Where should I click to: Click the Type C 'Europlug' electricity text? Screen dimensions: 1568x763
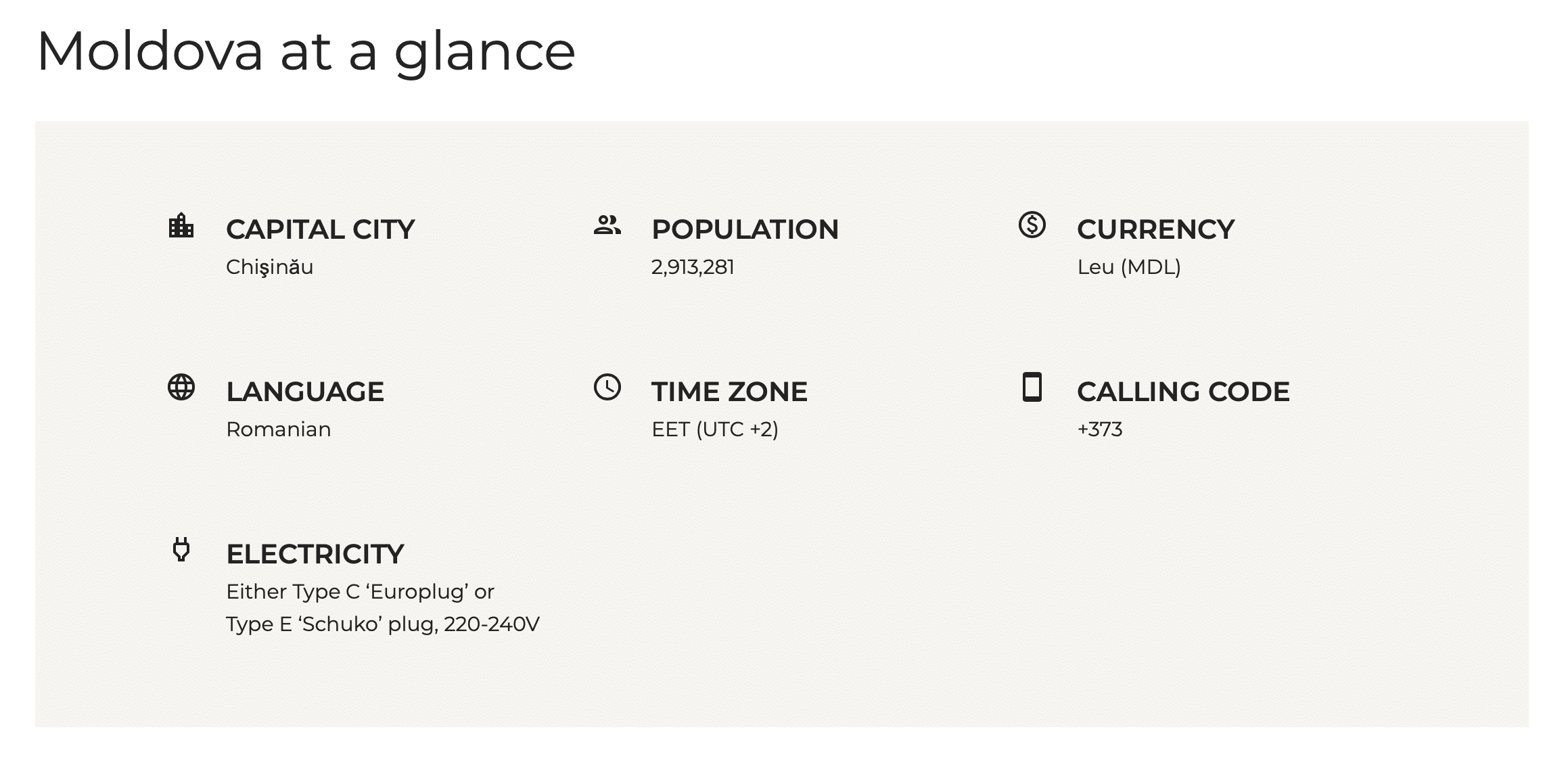(382, 592)
